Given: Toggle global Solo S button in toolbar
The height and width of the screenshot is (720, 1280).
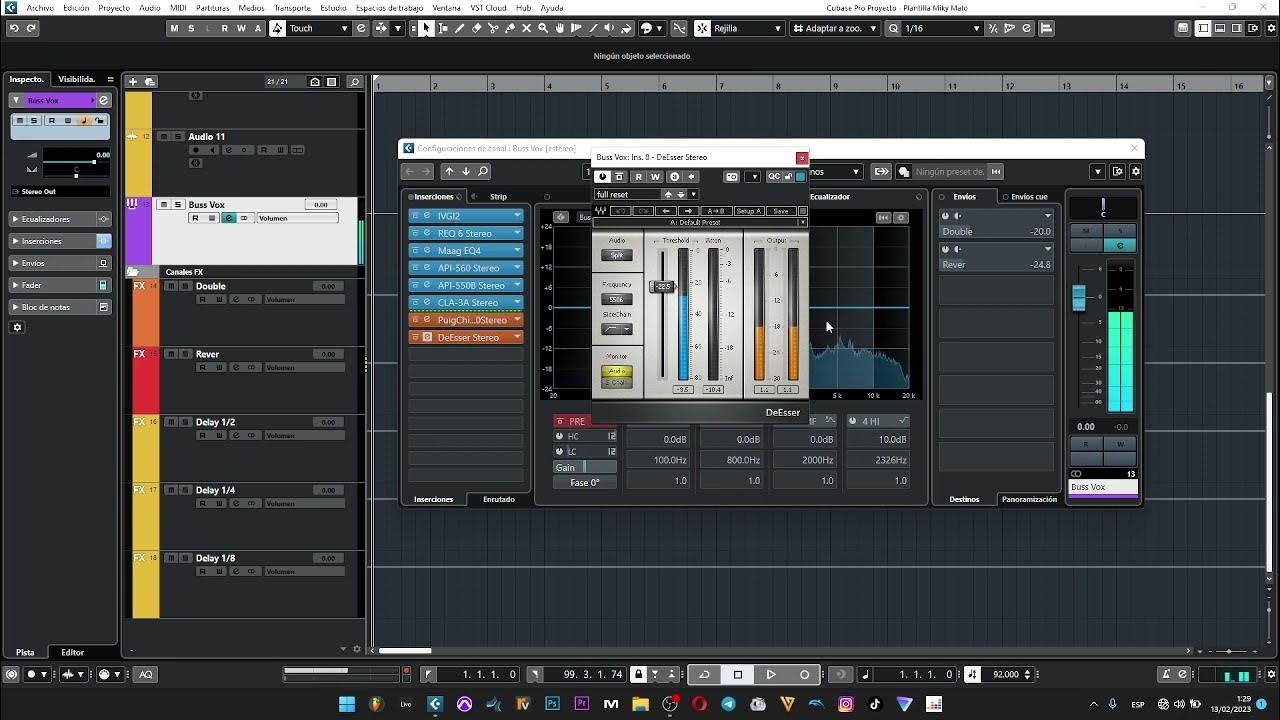Looking at the screenshot, I should coord(191,28).
